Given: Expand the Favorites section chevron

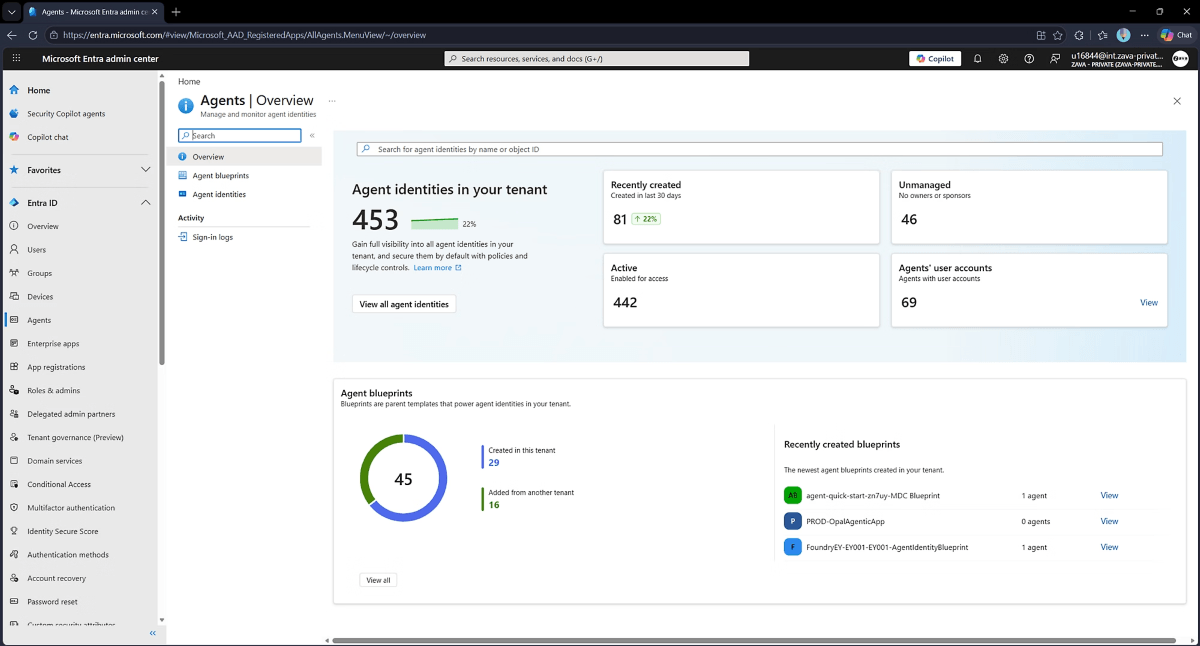Looking at the screenshot, I should click(x=145, y=170).
